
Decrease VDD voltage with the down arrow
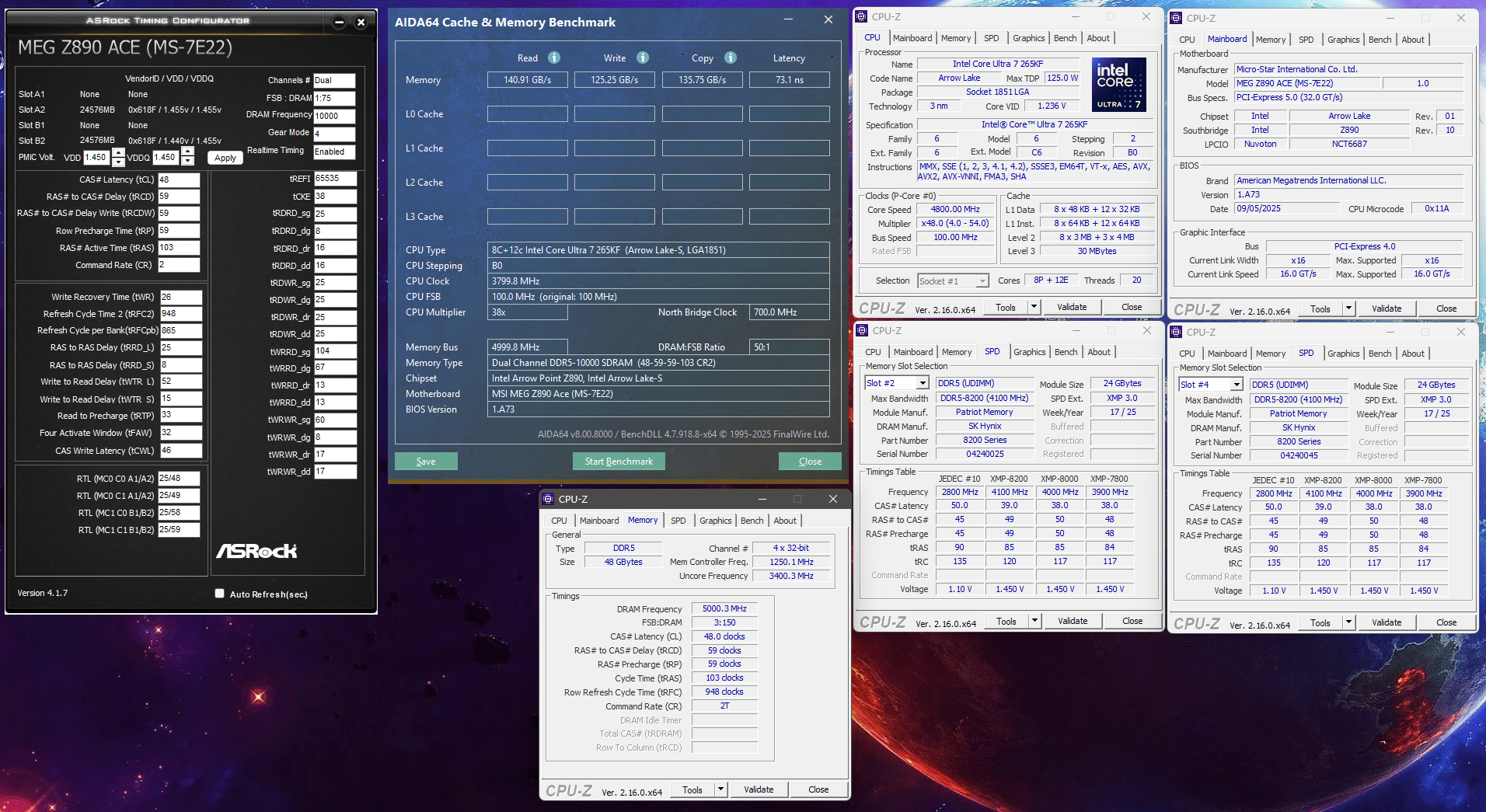(x=118, y=162)
